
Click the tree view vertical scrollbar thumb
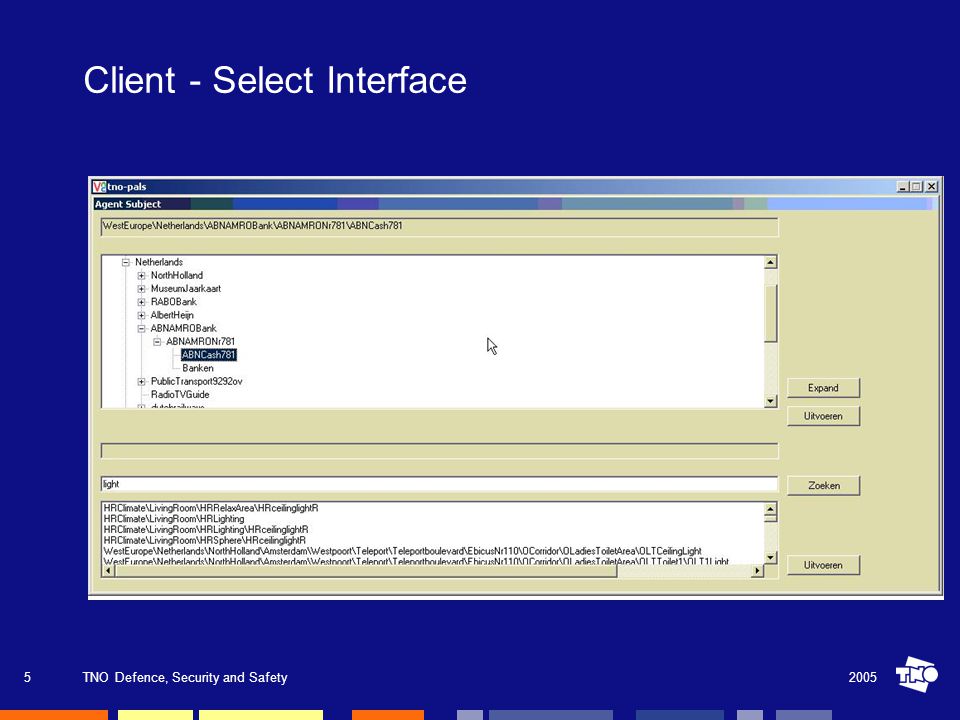[x=771, y=313]
